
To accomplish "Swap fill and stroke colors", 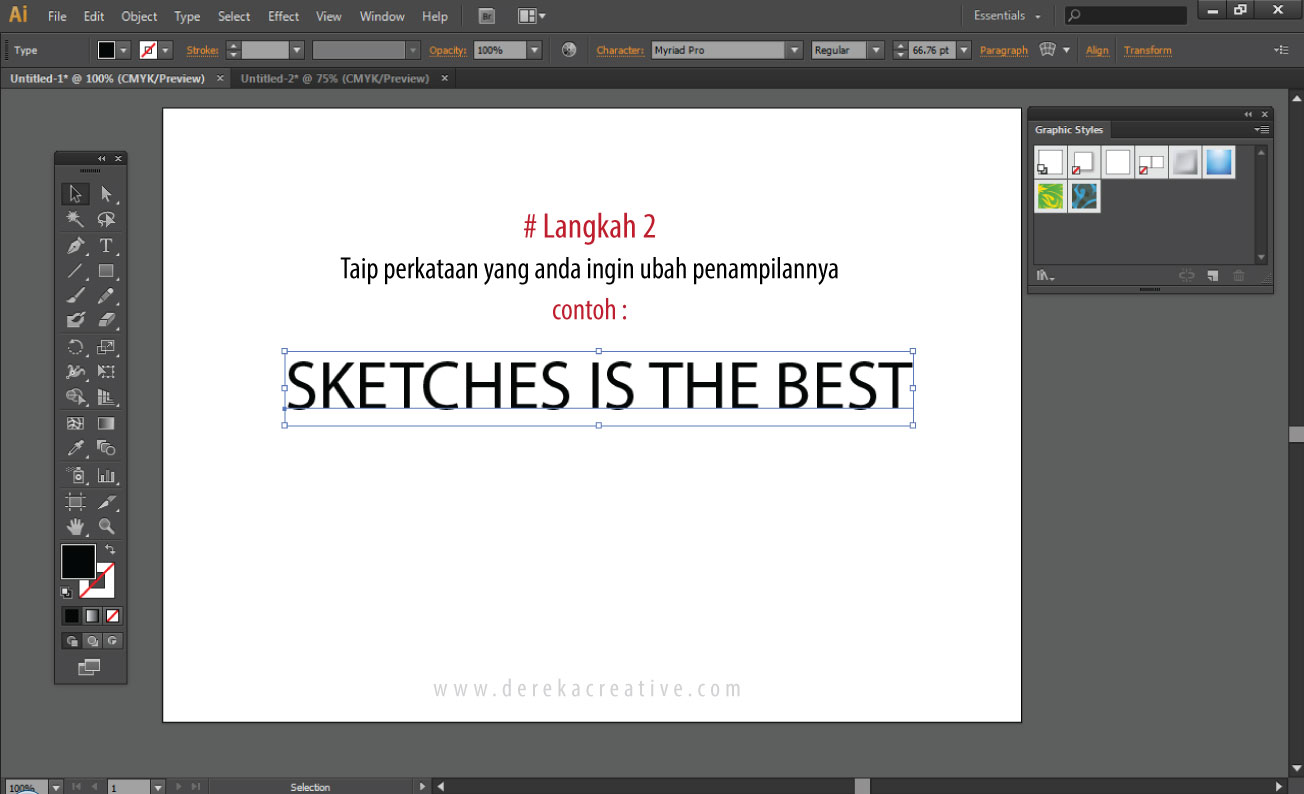I will pyautogui.click(x=110, y=549).
